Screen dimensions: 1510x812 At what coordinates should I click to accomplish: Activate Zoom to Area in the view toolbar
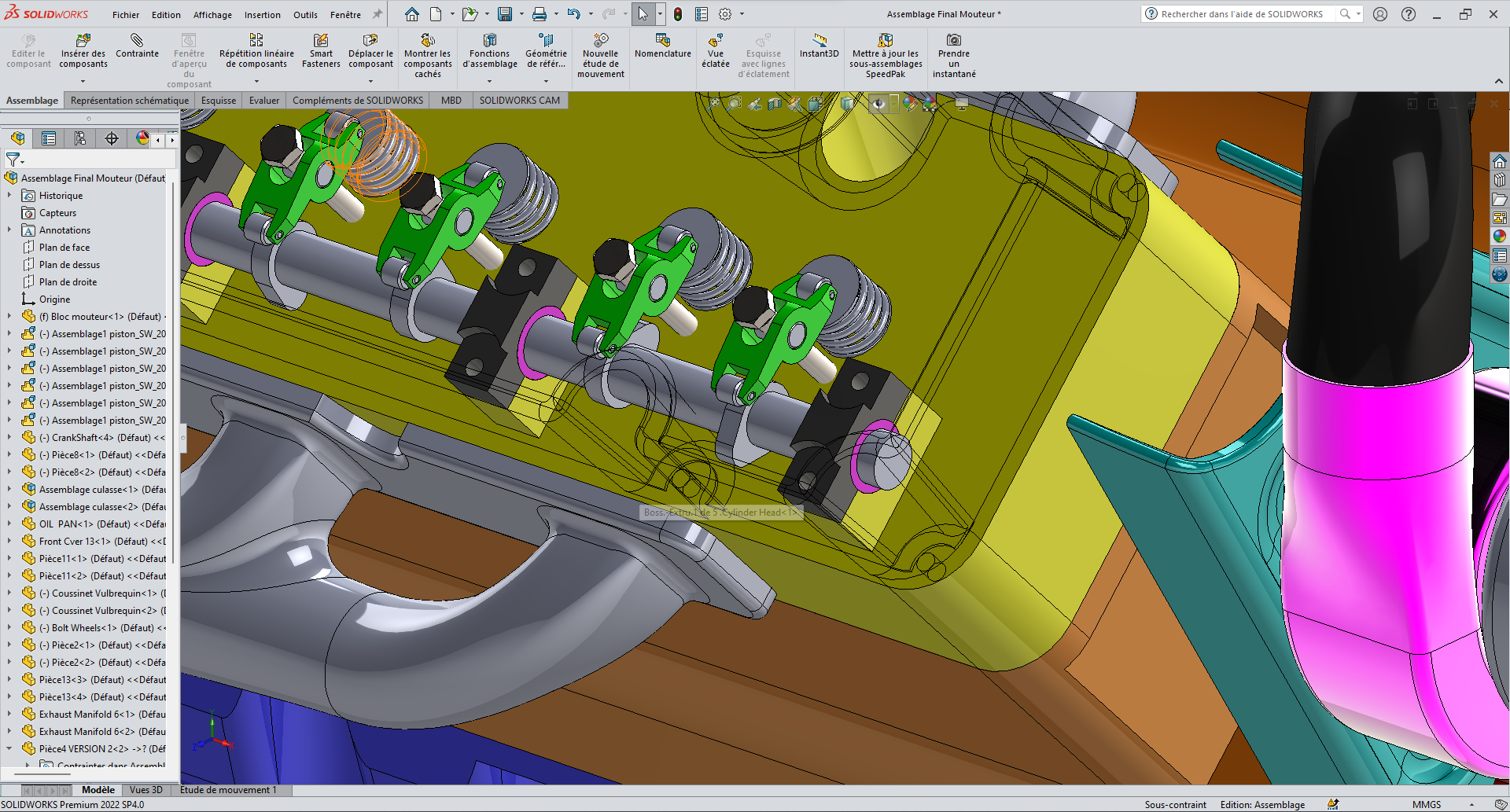click(734, 104)
